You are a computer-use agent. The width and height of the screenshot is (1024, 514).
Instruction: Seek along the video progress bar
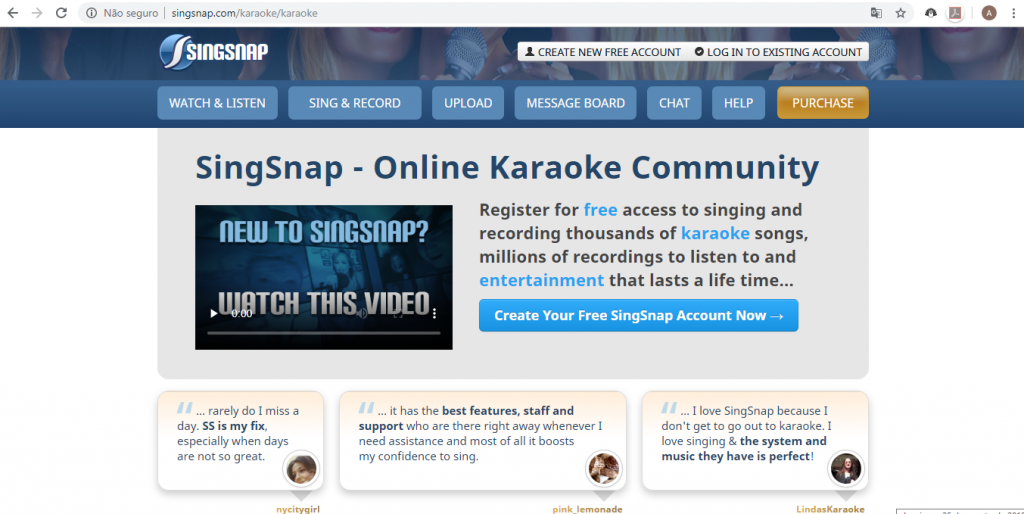point(324,333)
